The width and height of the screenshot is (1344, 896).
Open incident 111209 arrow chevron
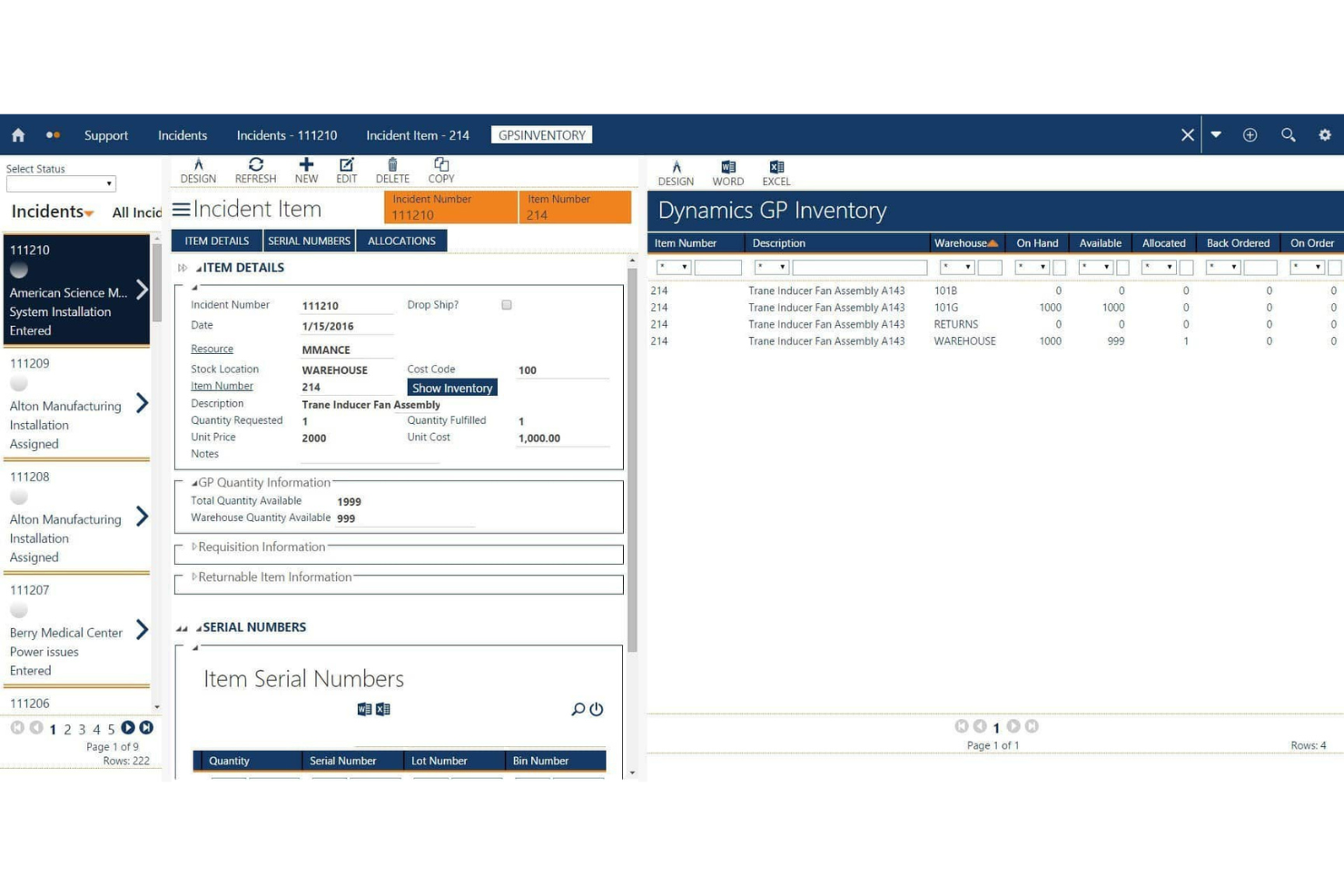click(x=142, y=403)
